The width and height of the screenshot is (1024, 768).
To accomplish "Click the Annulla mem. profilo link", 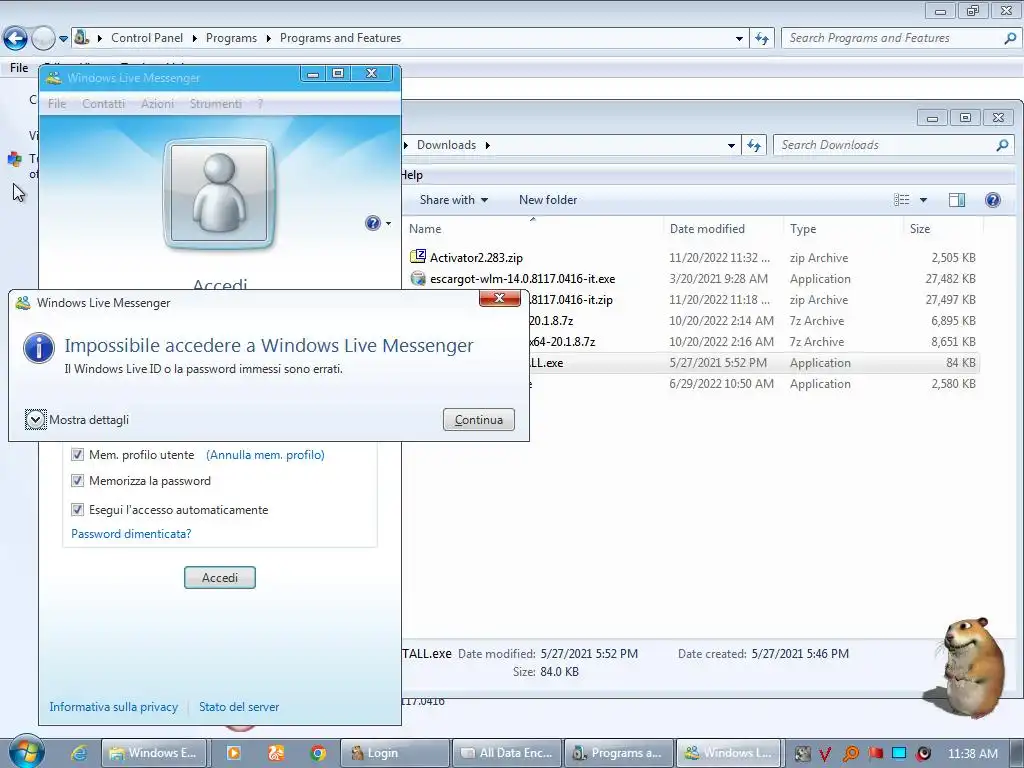I will point(265,455).
